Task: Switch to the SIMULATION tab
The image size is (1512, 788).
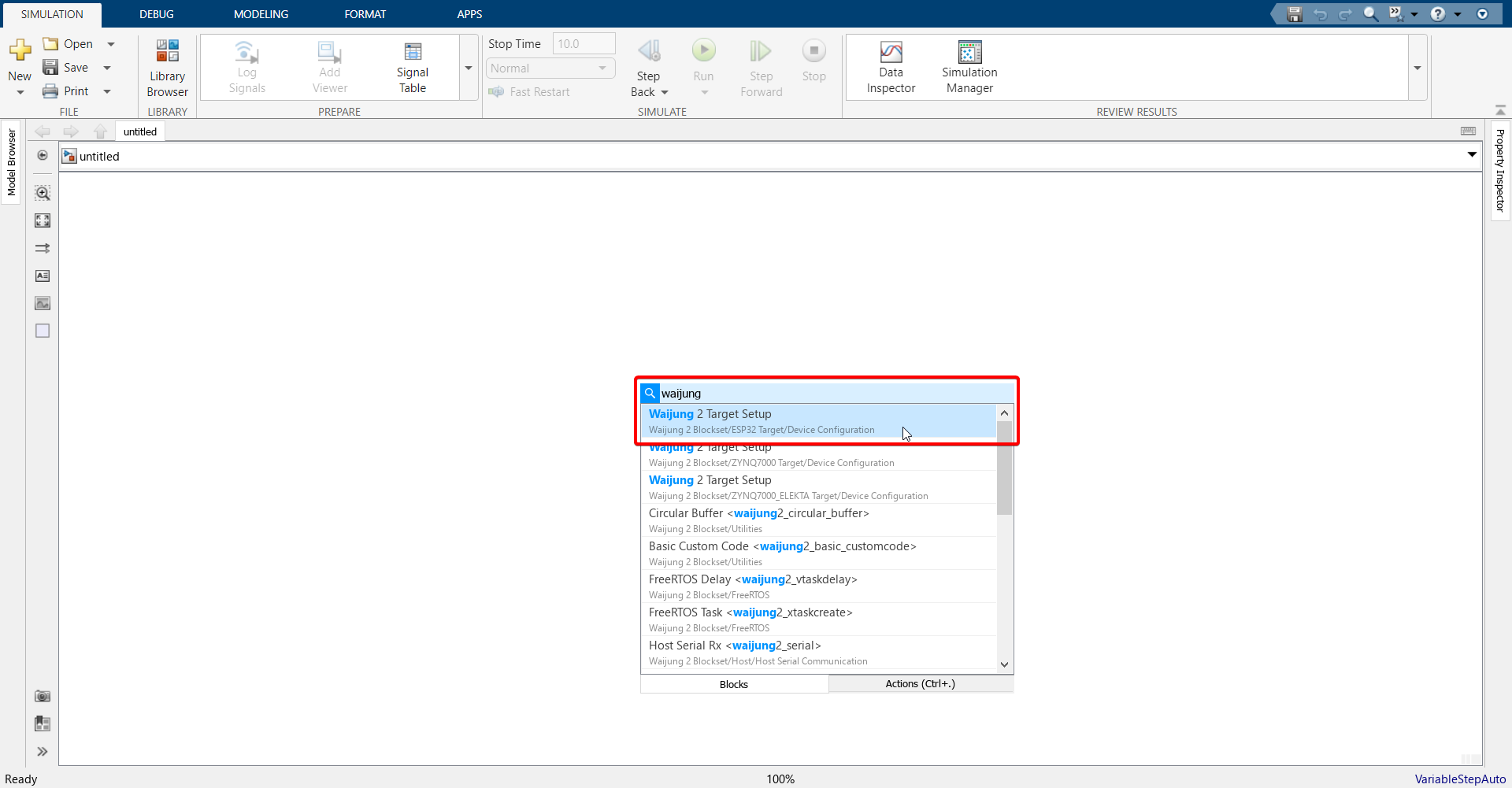Action: [52, 14]
